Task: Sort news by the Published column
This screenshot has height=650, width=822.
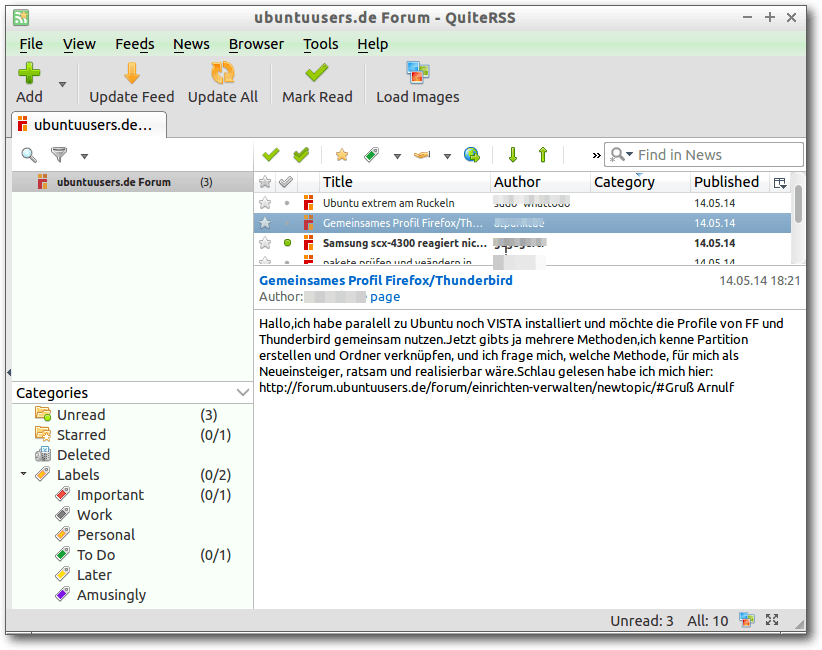Action: click(729, 182)
